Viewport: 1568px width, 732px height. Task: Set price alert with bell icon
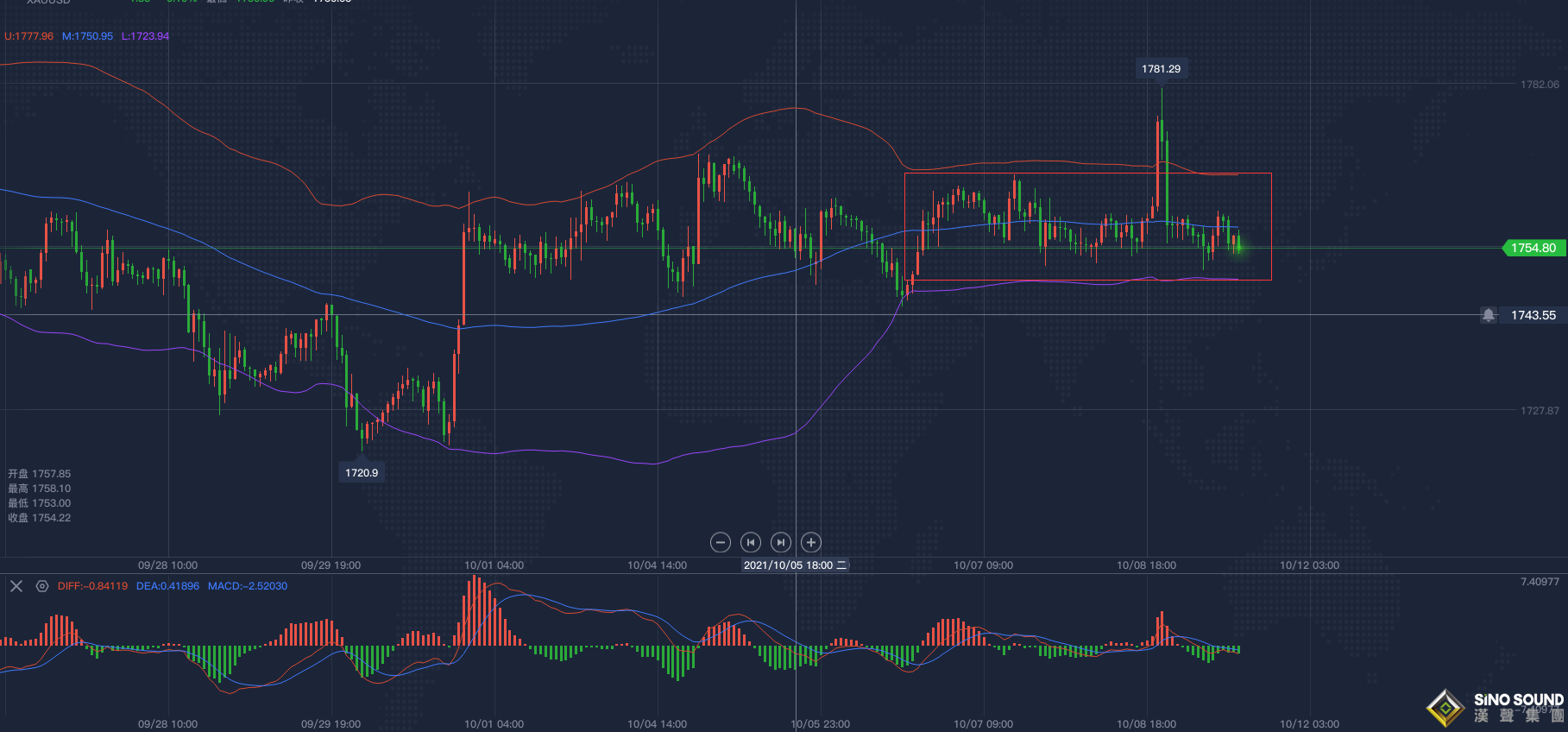tap(1489, 315)
